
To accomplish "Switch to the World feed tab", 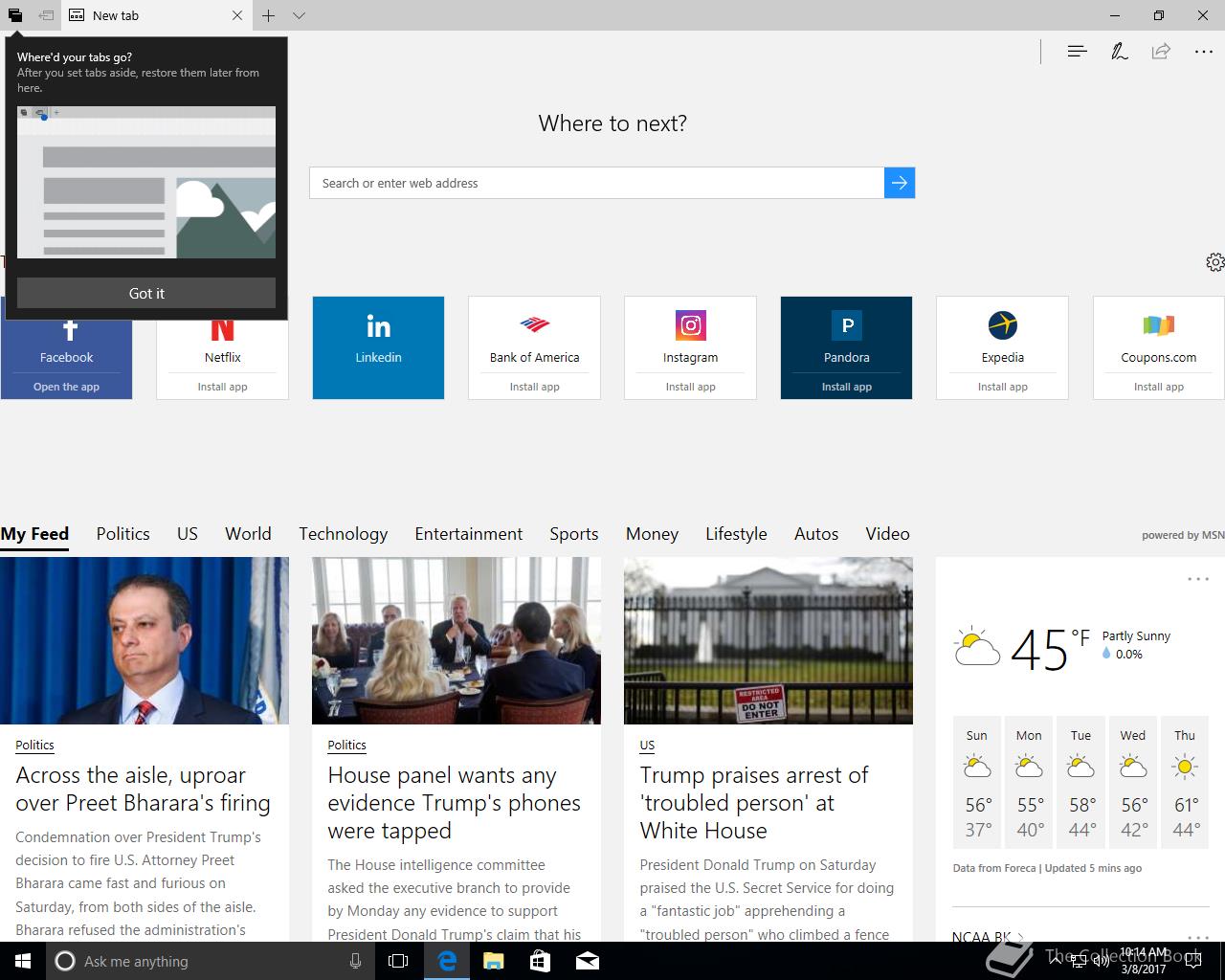I will (248, 534).
